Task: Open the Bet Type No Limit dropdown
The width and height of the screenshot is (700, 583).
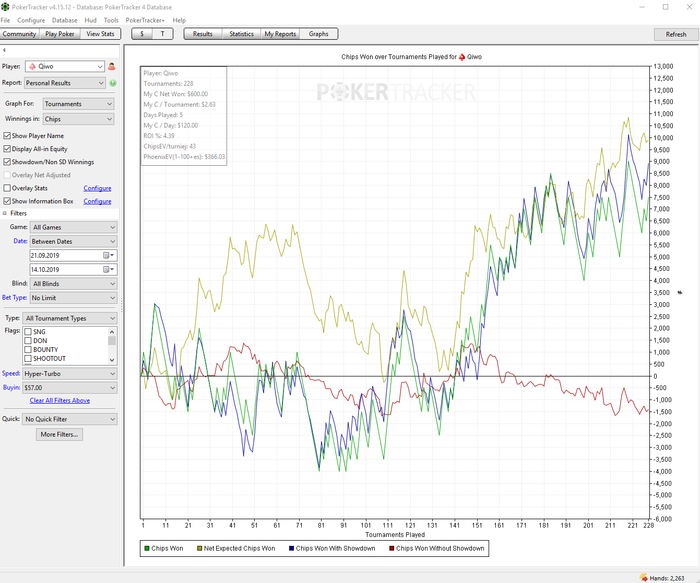Action: click(x=73, y=298)
